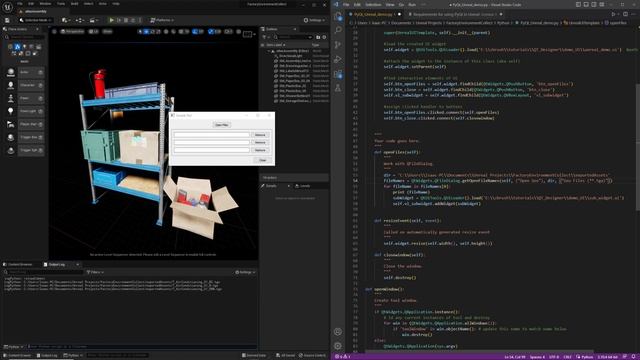This screenshot has width=640, height=360.
Task: Open VS Code Search icon in activity bar
Action: pos(338,30)
